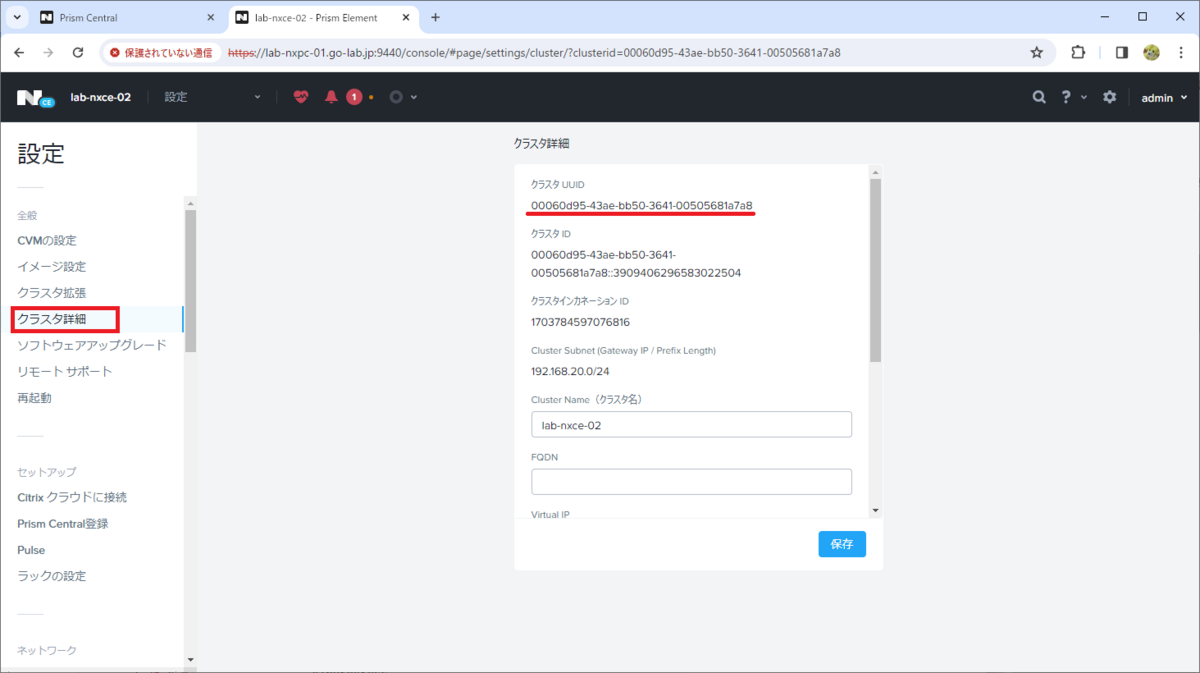Open the alerts bell icon
The width and height of the screenshot is (1200, 673).
pos(331,97)
